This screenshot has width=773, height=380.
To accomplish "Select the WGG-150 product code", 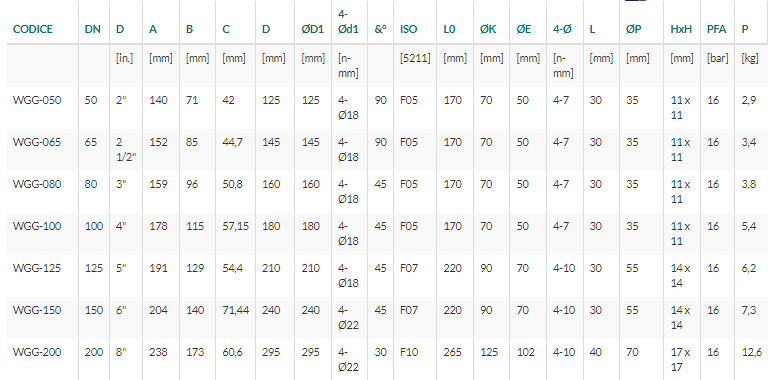I will pos(37,310).
